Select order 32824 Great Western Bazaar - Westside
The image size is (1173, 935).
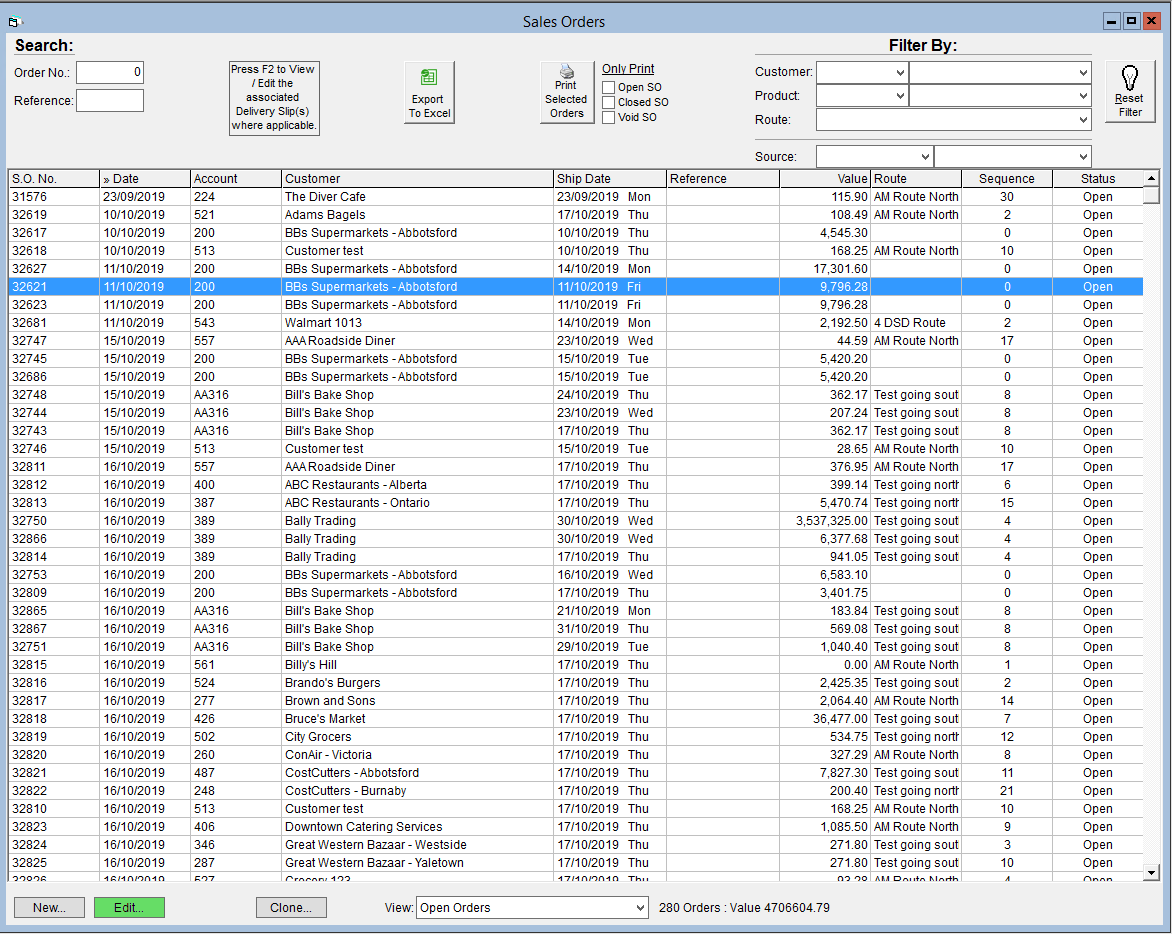(x=576, y=844)
